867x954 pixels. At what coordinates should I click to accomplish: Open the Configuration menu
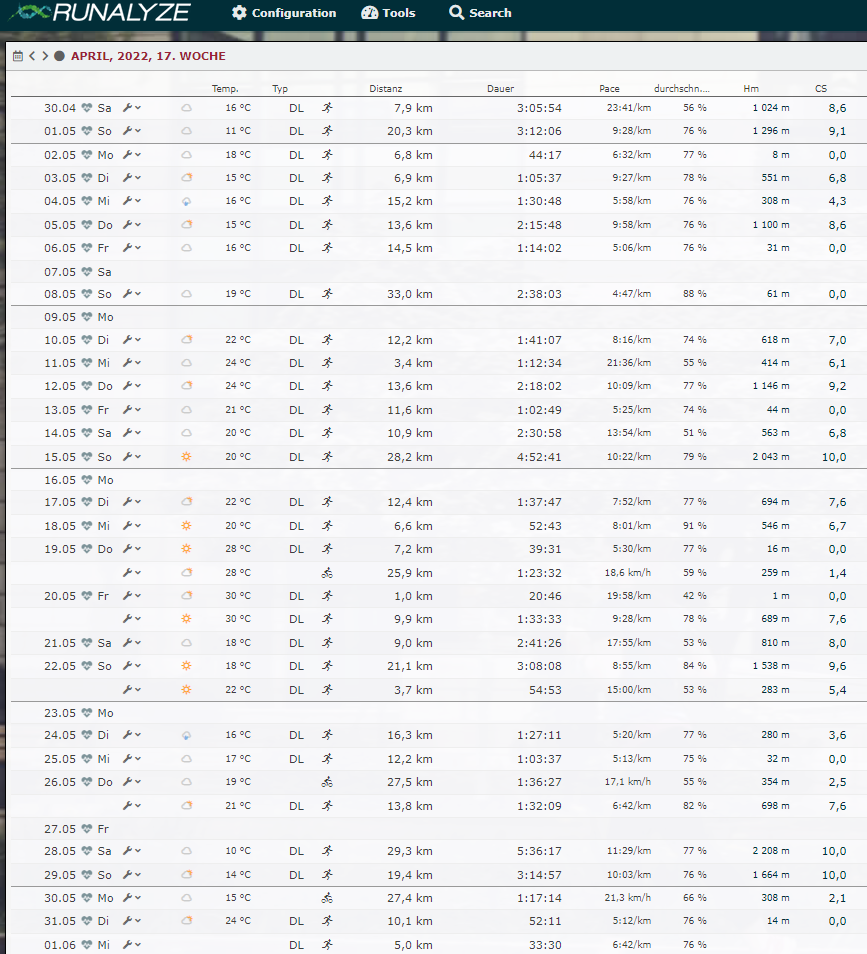click(284, 13)
